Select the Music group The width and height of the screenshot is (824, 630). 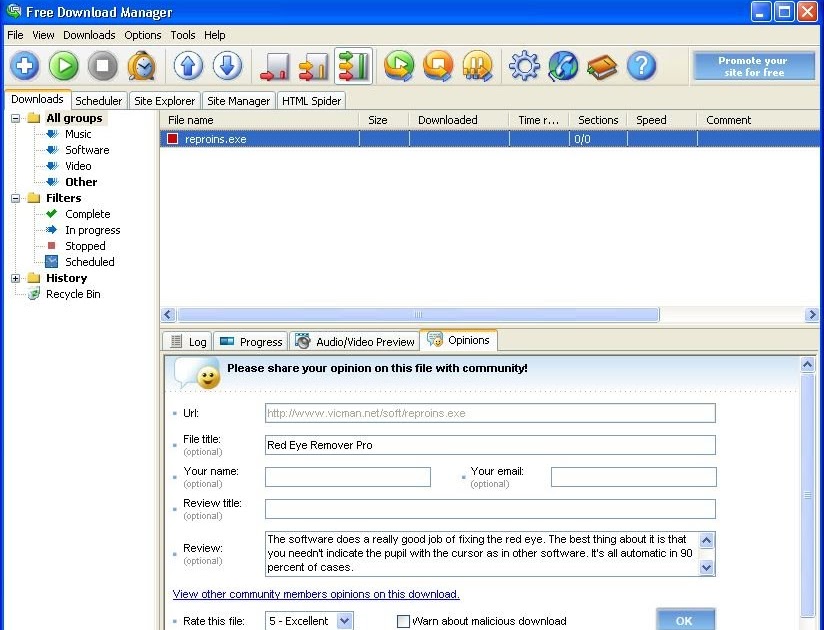78,134
